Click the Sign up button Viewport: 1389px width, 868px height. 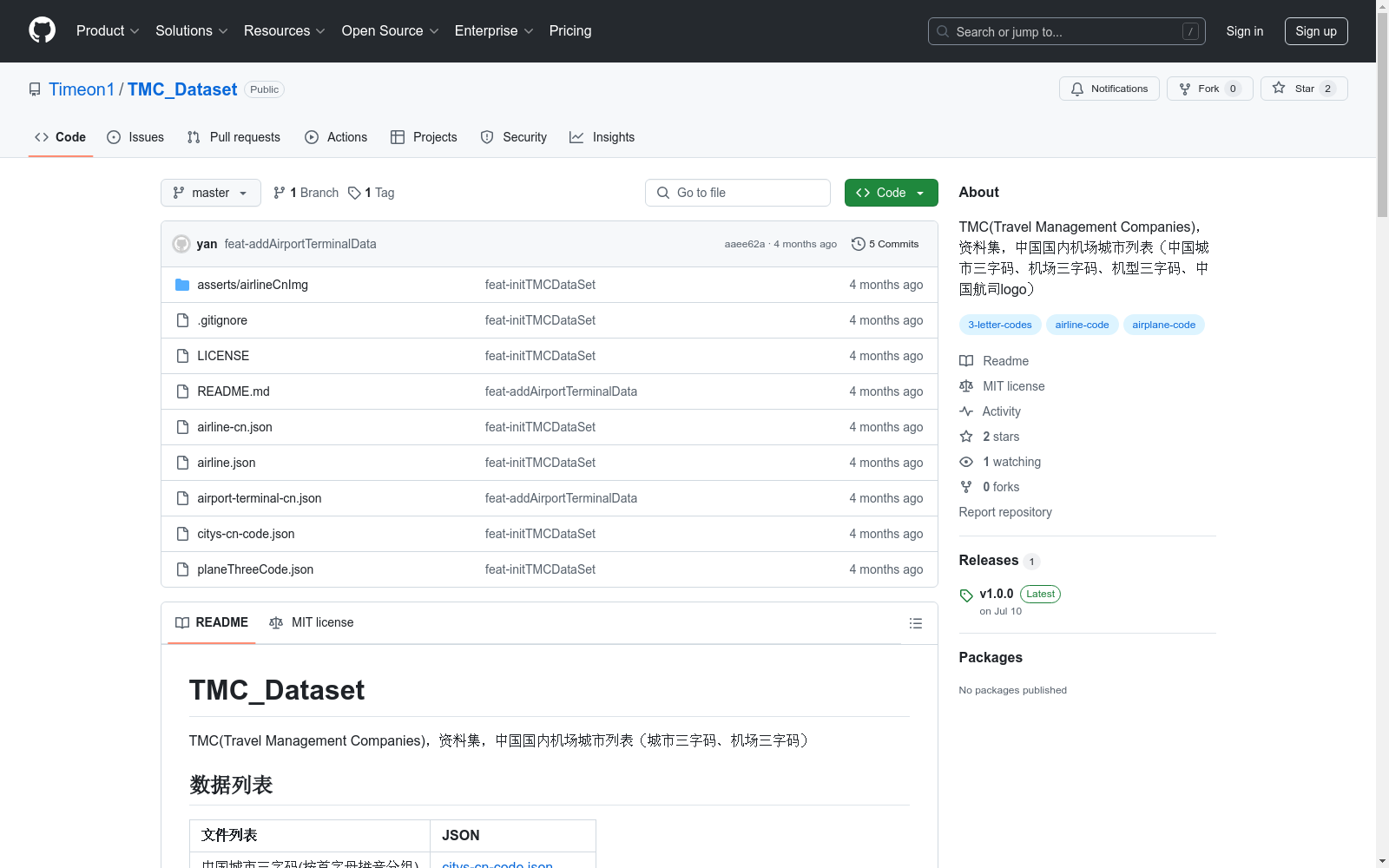point(1316,31)
